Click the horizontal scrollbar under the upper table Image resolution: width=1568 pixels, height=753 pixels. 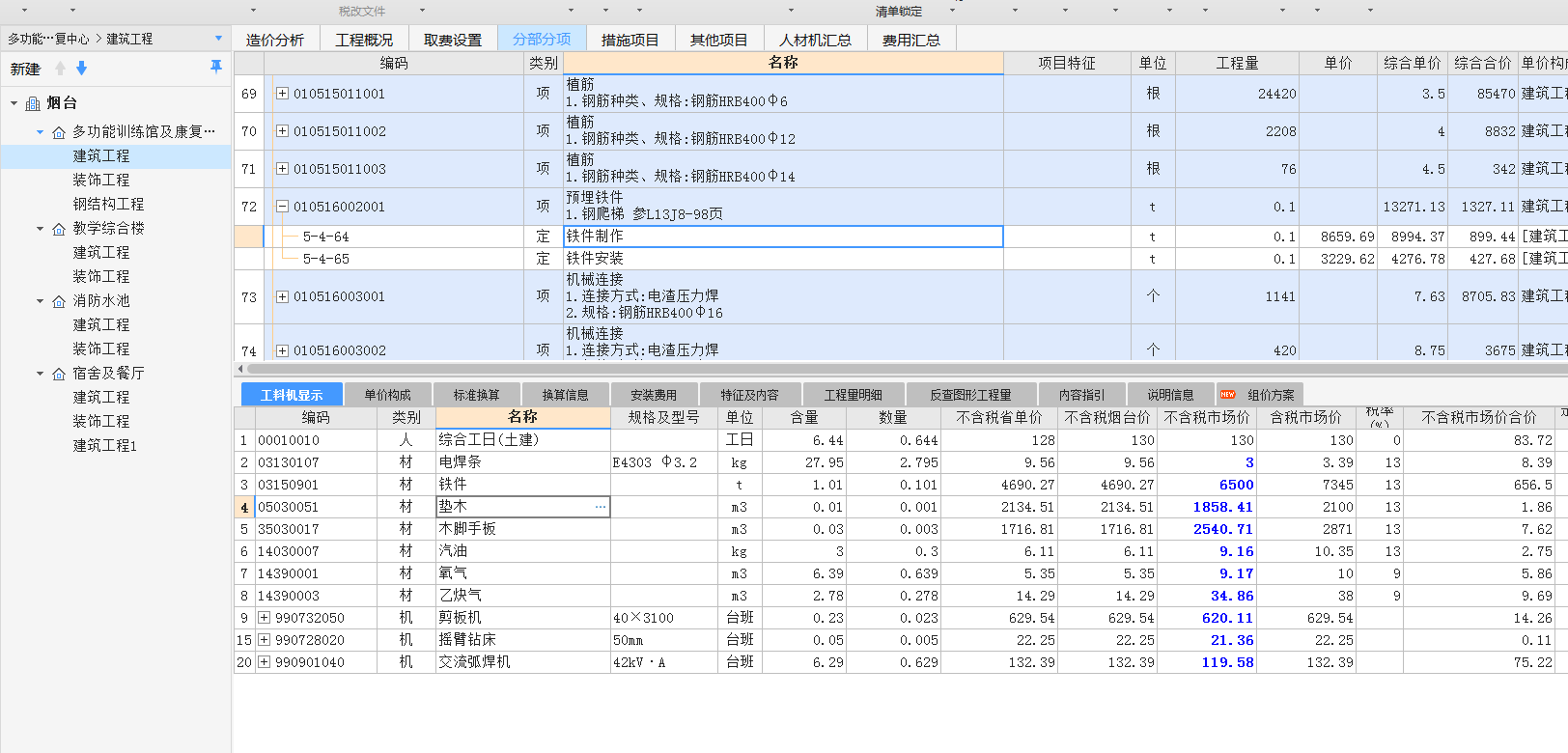(x=906, y=369)
